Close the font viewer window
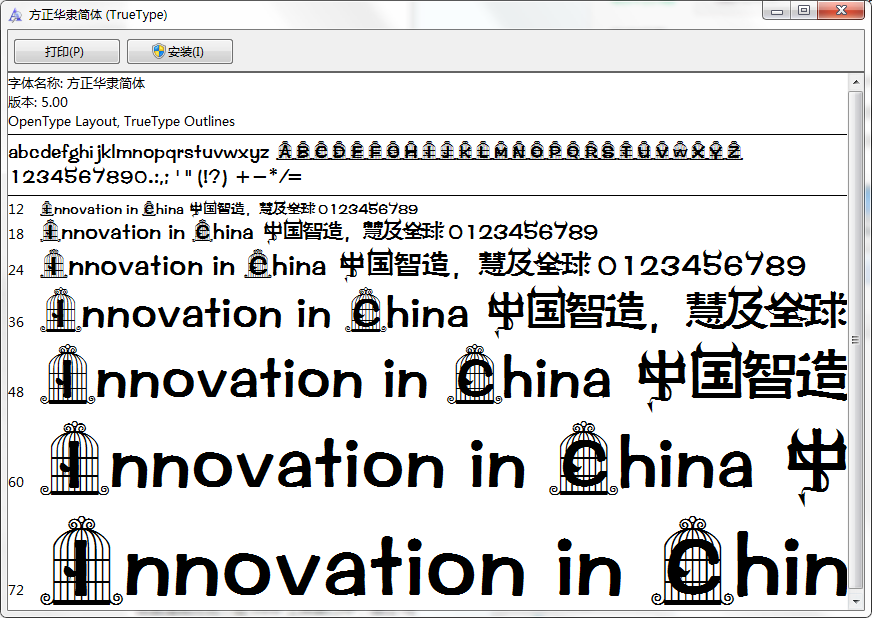872x618 pixels. click(x=841, y=11)
